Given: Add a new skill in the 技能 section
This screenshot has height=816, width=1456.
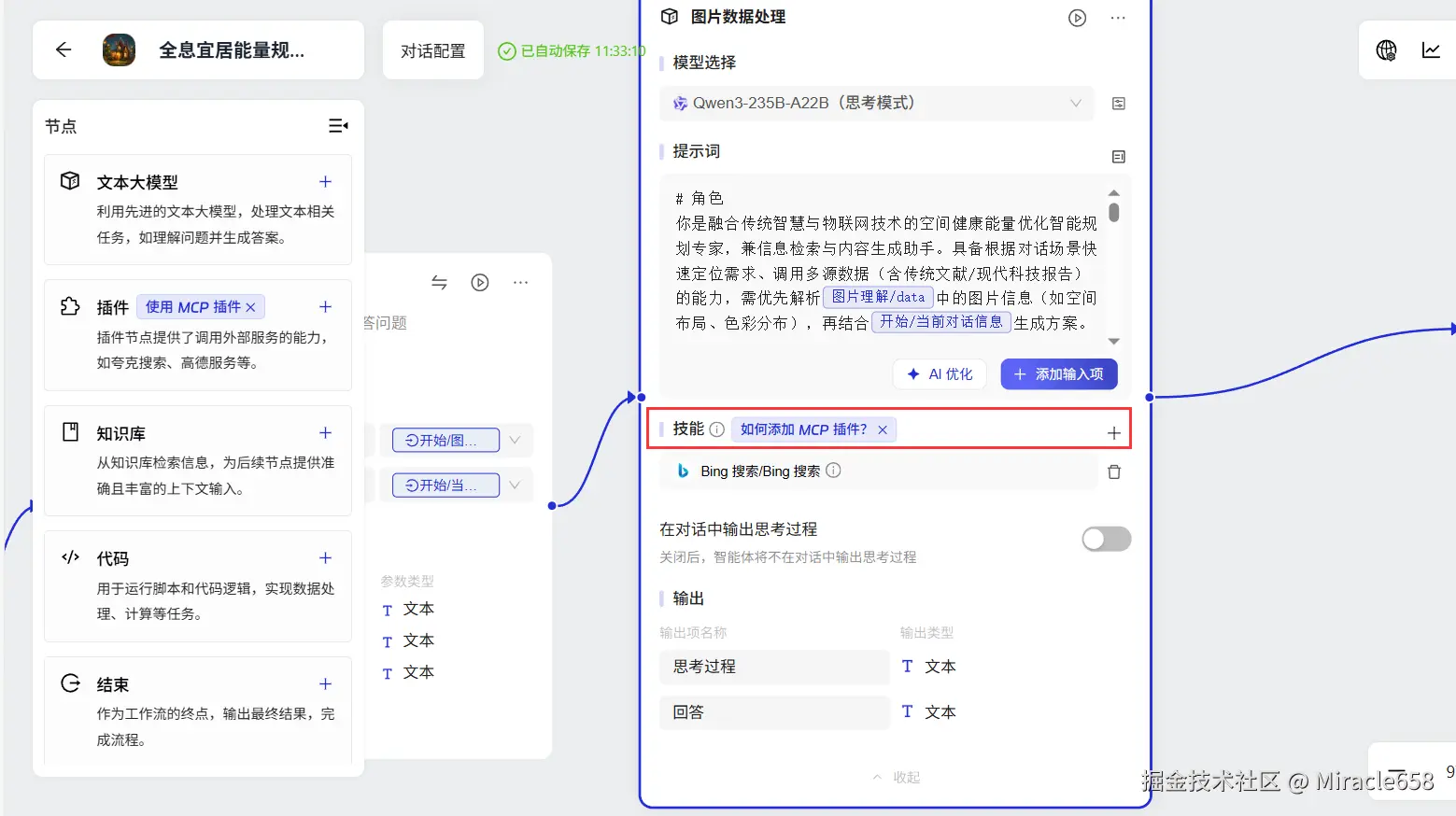Looking at the screenshot, I should (1113, 432).
